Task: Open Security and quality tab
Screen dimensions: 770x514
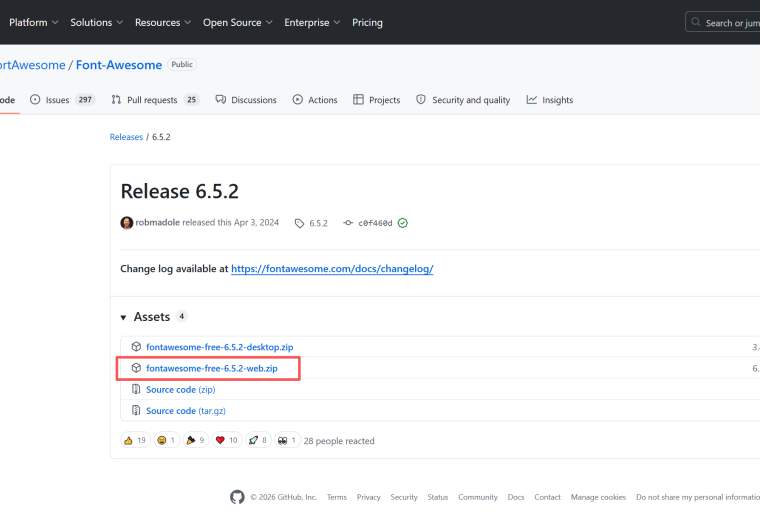Action: (x=463, y=100)
